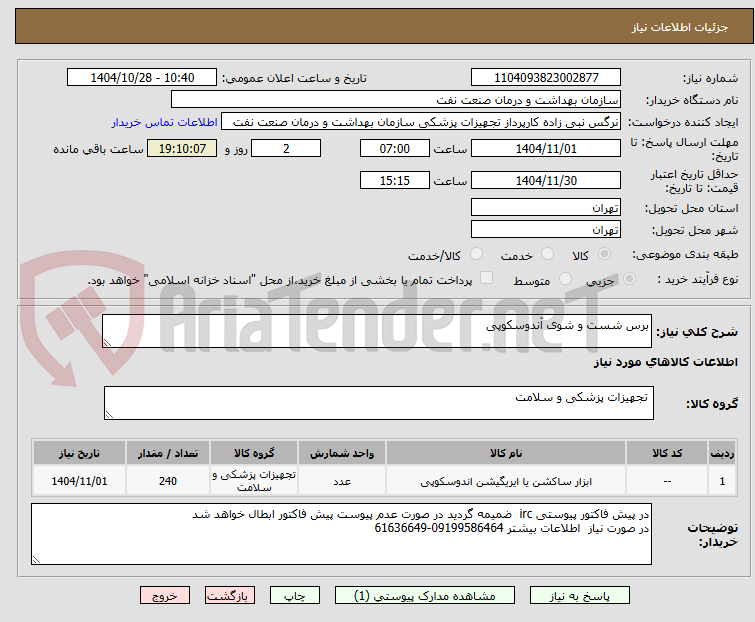Screen dimensions: 755x622
Task: Click the price validity date 1404/11/30 field
Action: pyautogui.click(x=546, y=180)
